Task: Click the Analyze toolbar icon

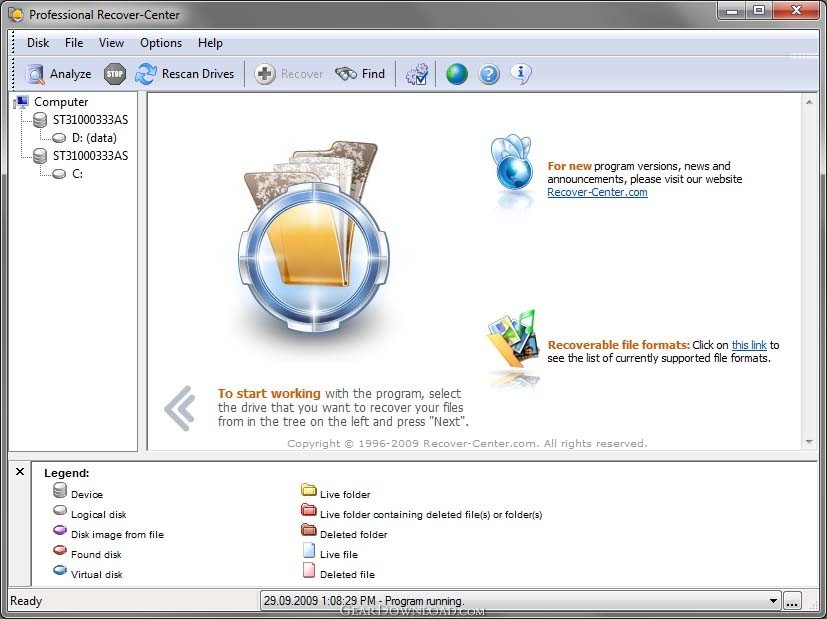Action: tap(36, 74)
